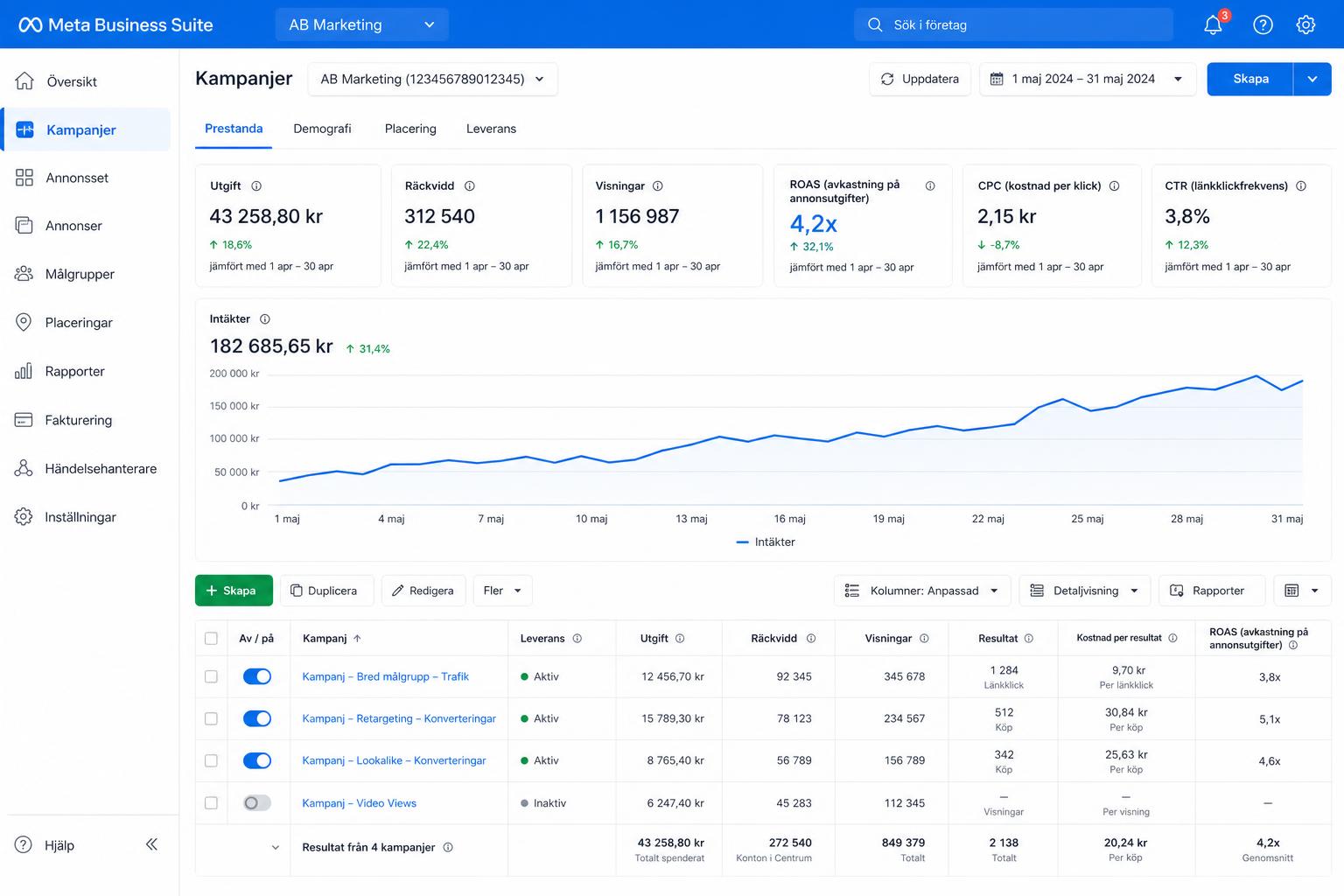Click the Redigera button

423,591
